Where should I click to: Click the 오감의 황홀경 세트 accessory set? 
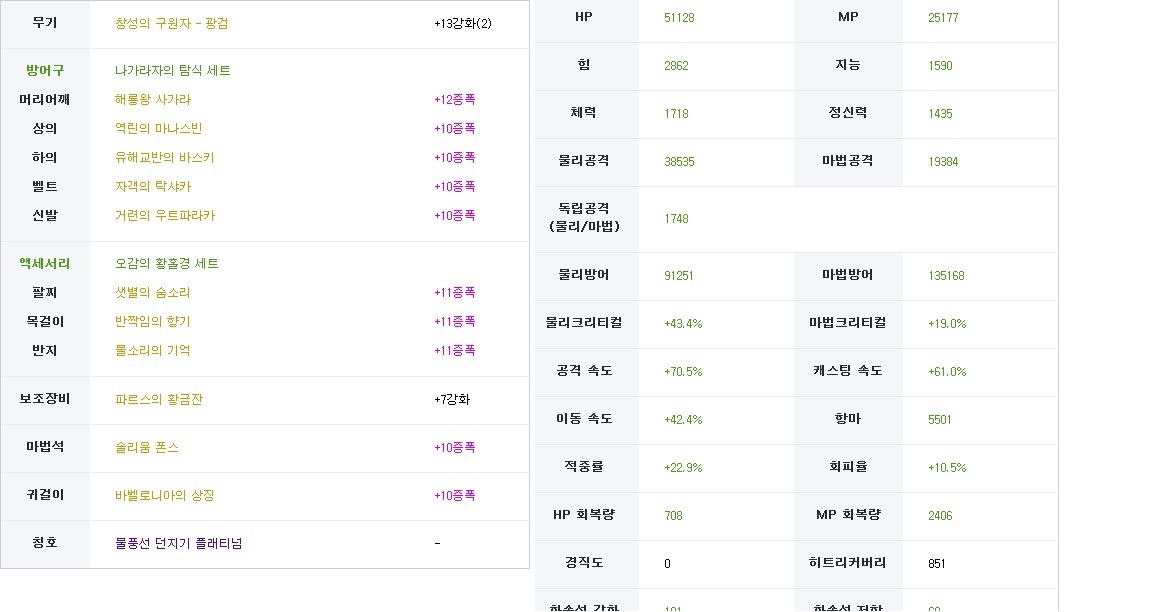click(x=167, y=264)
